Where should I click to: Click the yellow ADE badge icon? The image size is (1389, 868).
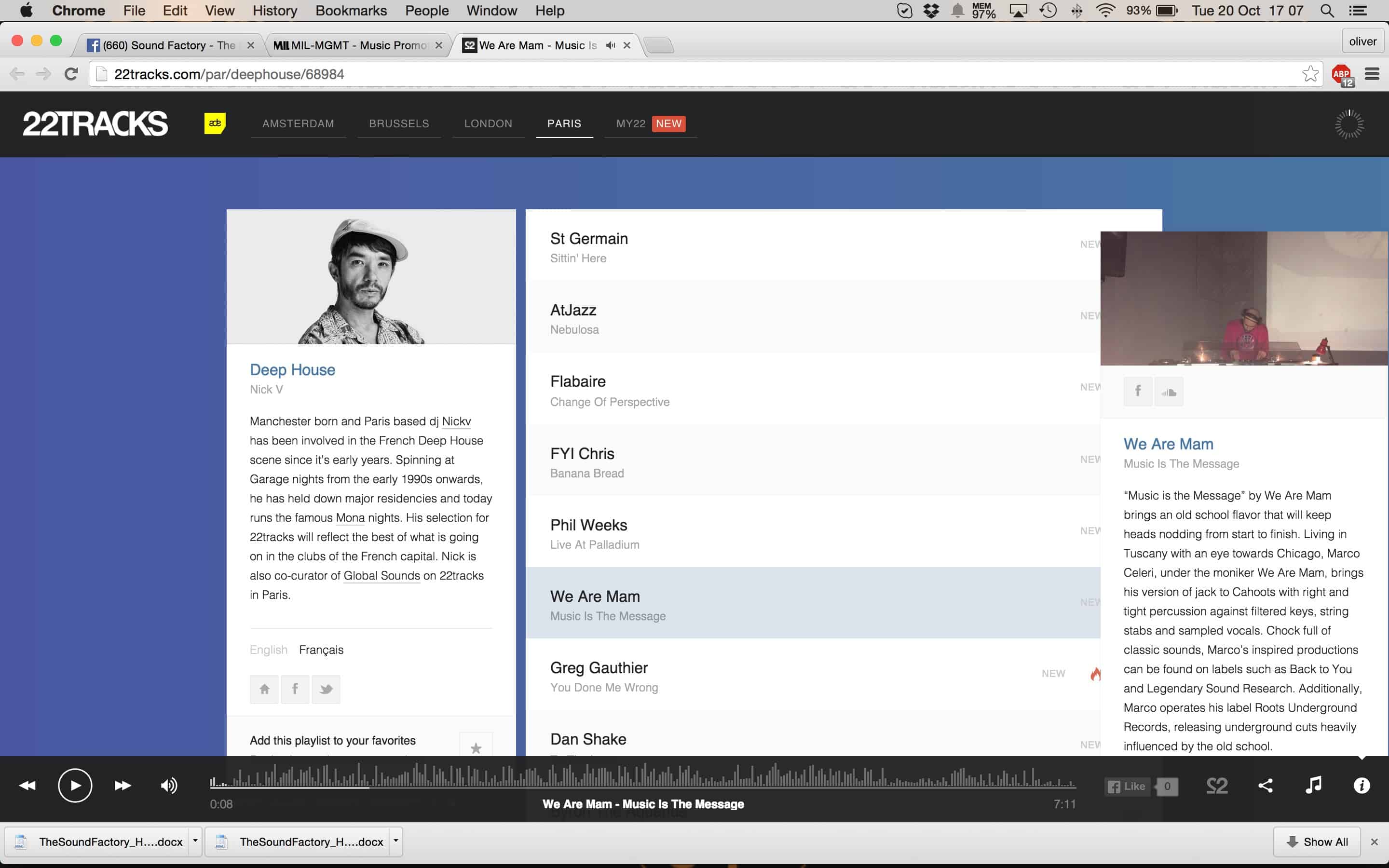215,123
